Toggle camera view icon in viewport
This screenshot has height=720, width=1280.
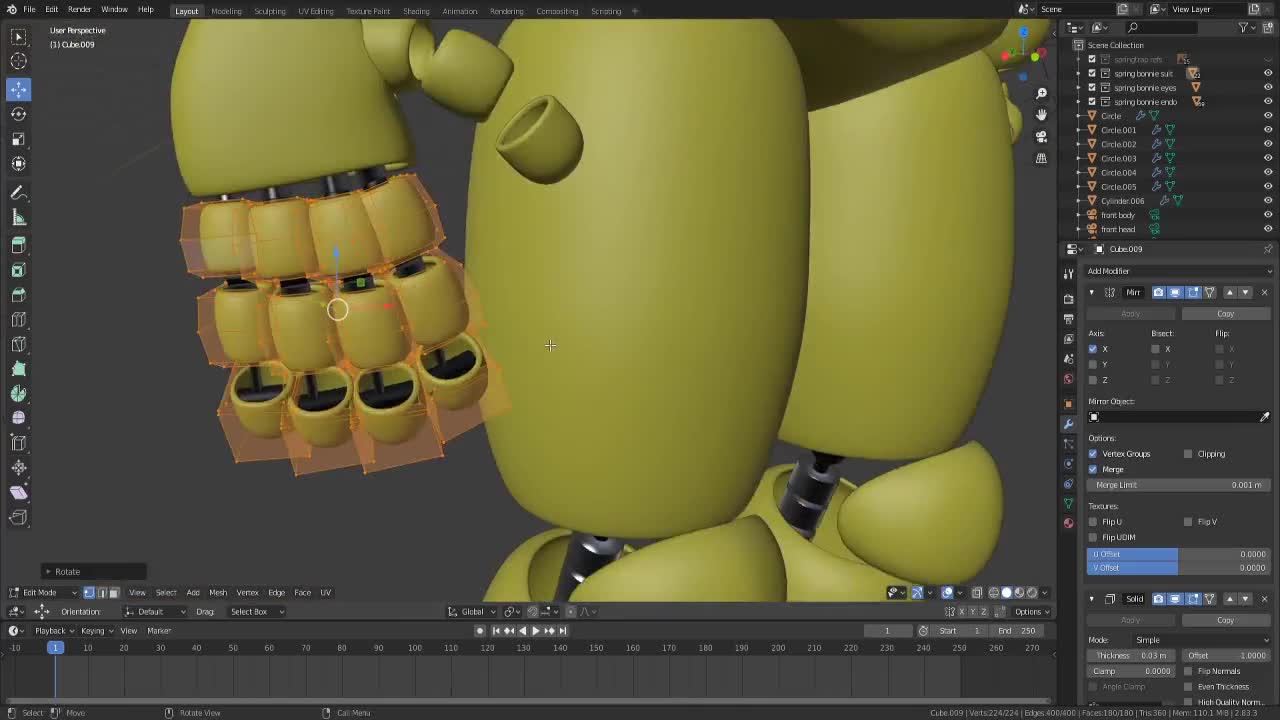pos(1041,137)
